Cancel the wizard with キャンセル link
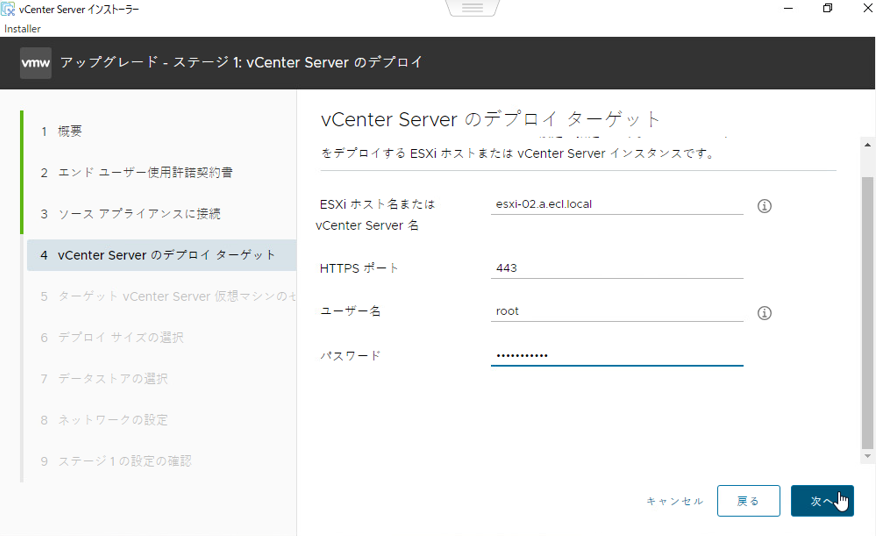Screen dimensions: 876x536 pos(675,501)
